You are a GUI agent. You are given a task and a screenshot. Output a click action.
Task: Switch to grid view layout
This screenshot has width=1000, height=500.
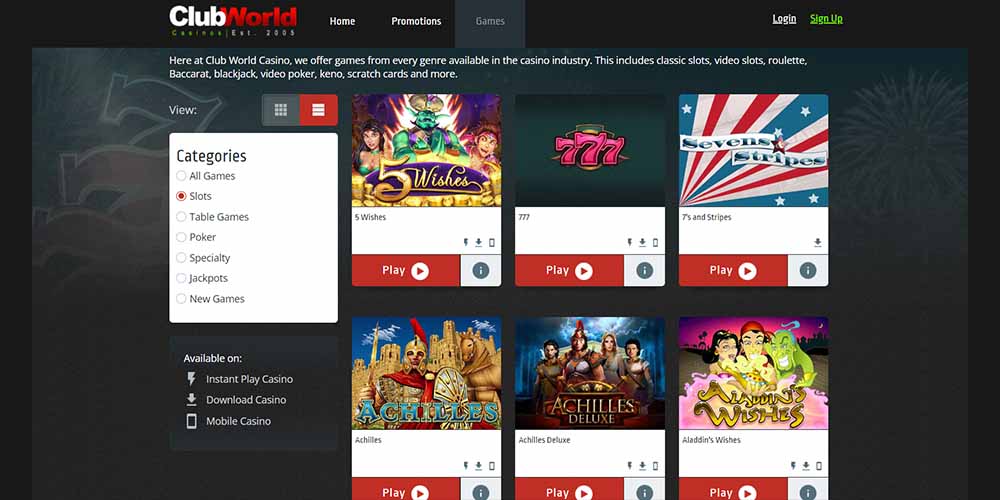(281, 110)
